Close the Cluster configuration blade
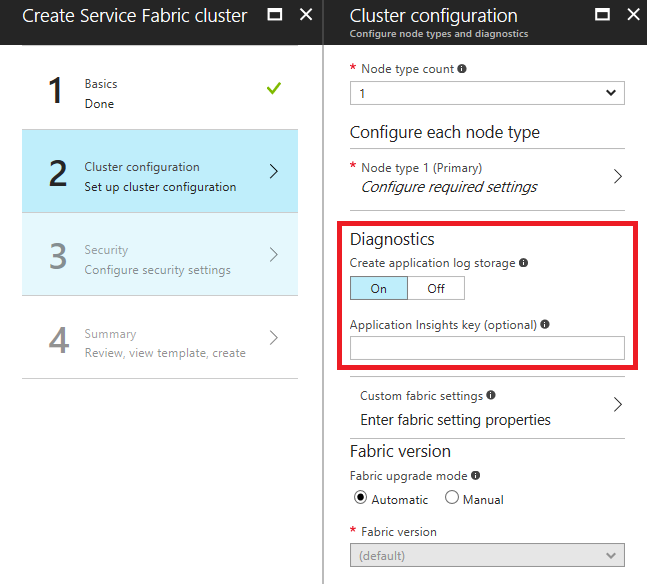The height and width of the screenshot is (584, 647). click(632, 16)
